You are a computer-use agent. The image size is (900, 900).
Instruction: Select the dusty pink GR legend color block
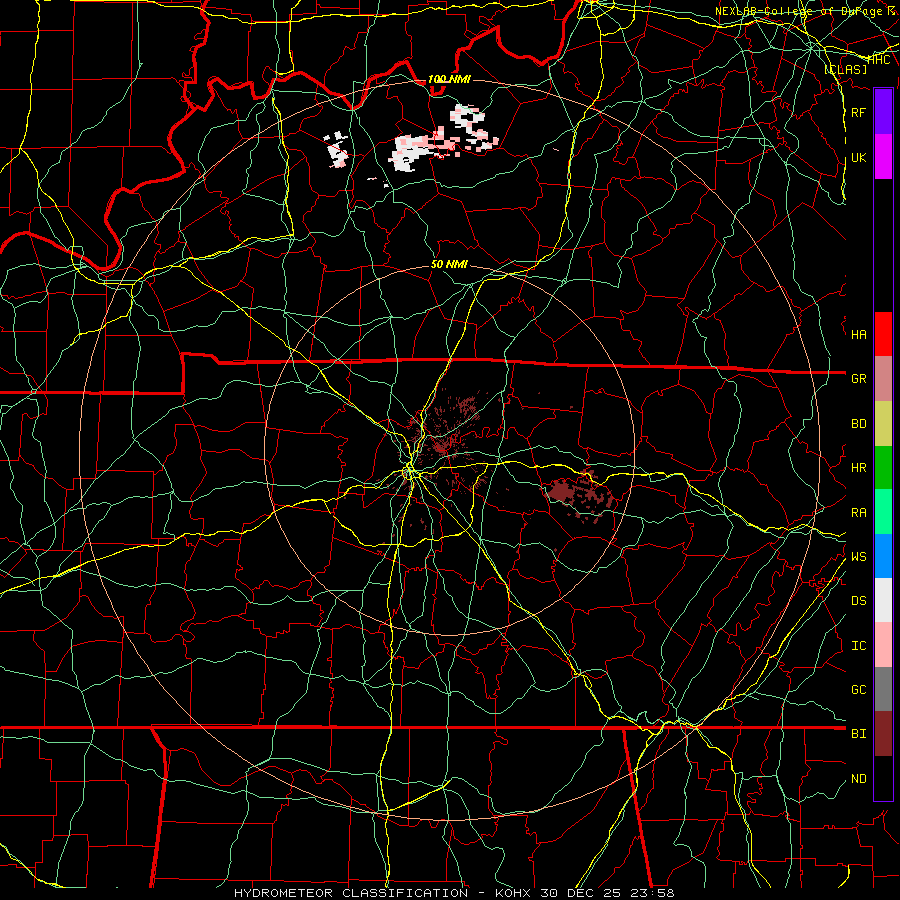pyautogui.click(x=883, y=379)
